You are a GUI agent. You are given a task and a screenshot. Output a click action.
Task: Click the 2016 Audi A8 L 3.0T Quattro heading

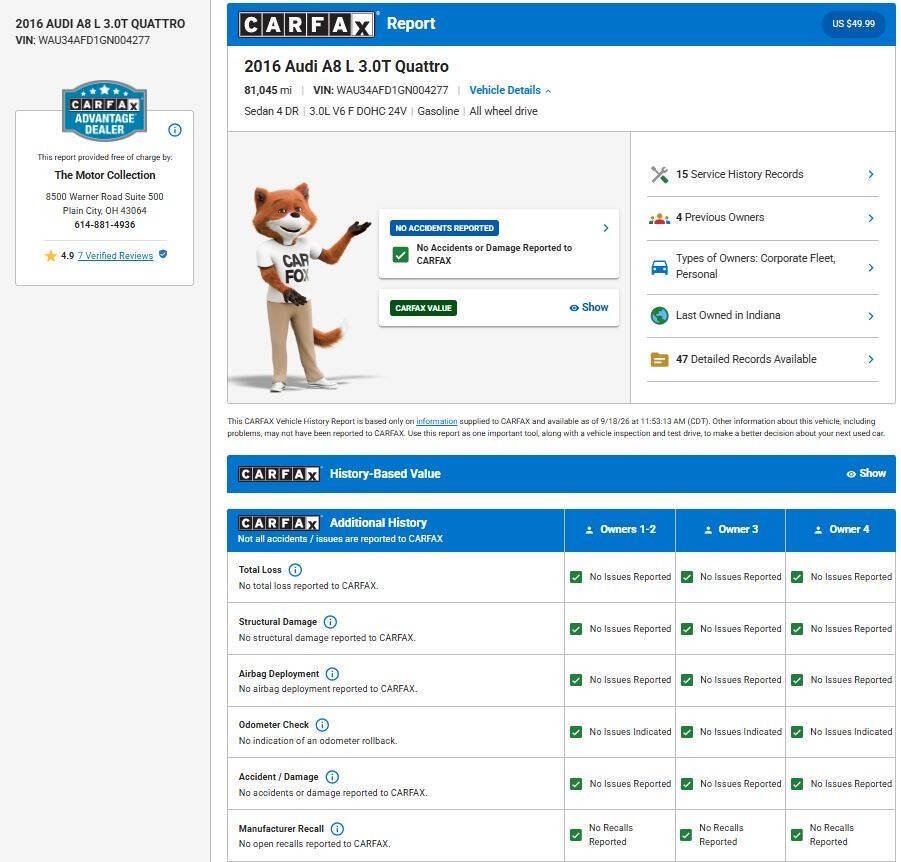(x=346, y=67)
